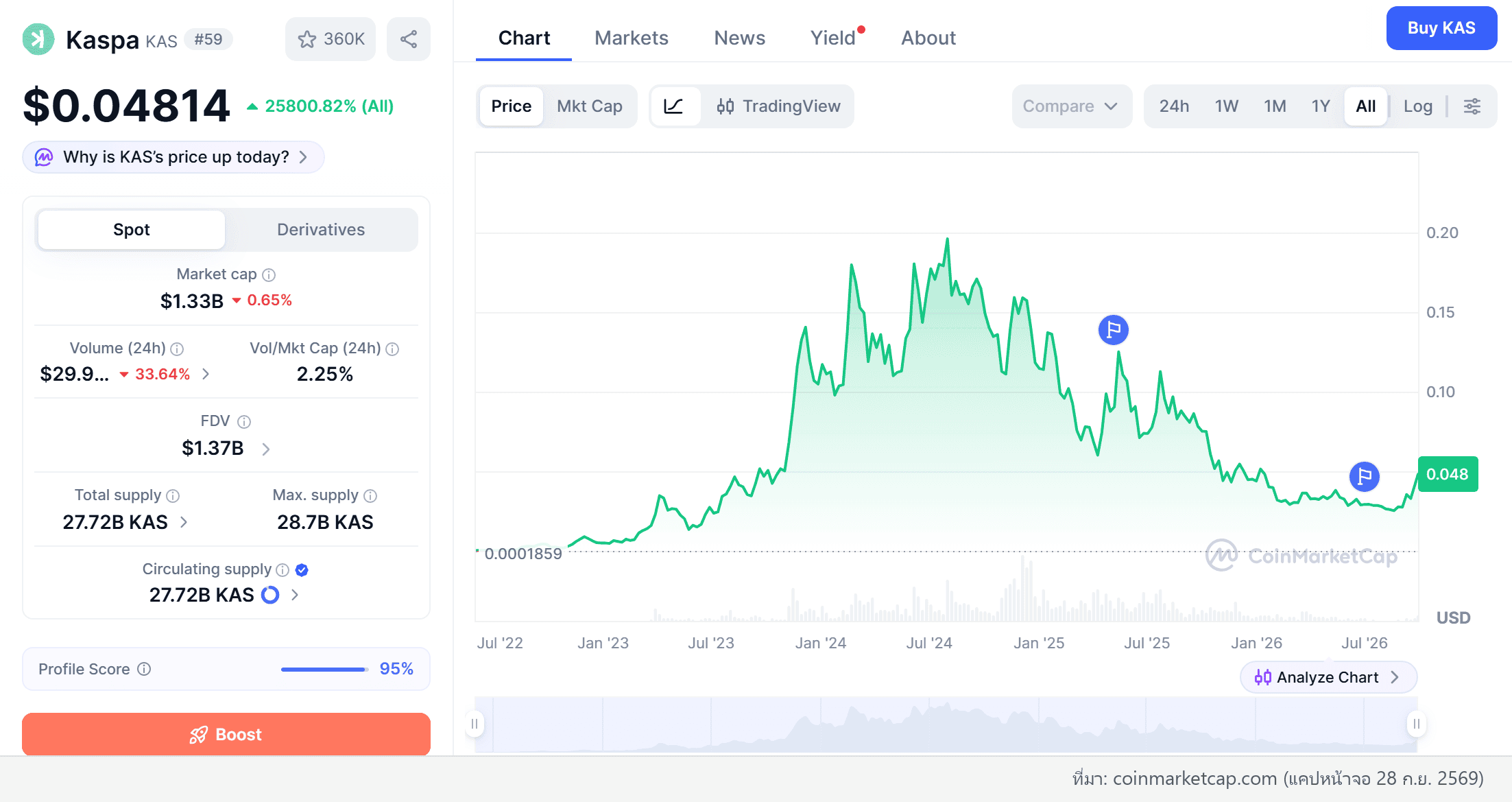
Task: Add Kaspa to watchlist with star button
Action: click(331, 39)
